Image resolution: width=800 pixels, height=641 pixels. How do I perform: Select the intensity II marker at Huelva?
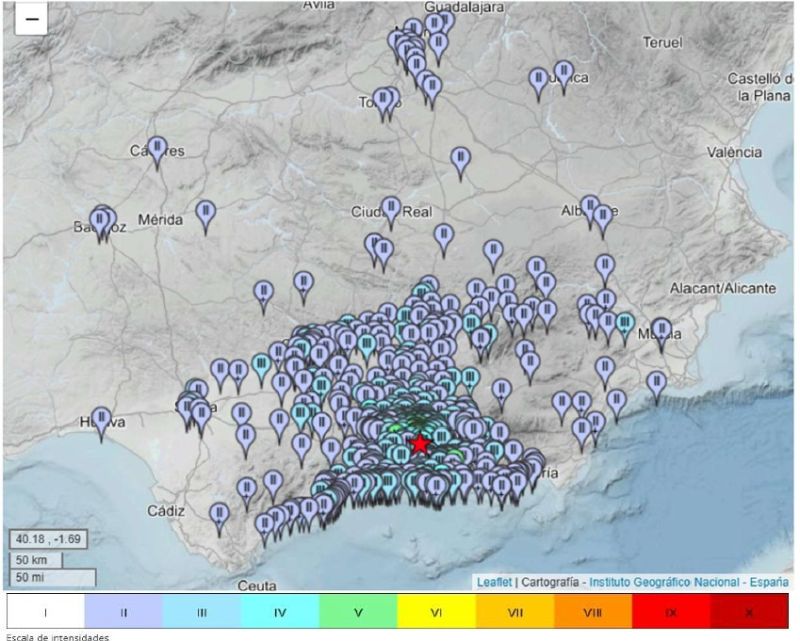point(102,424)
